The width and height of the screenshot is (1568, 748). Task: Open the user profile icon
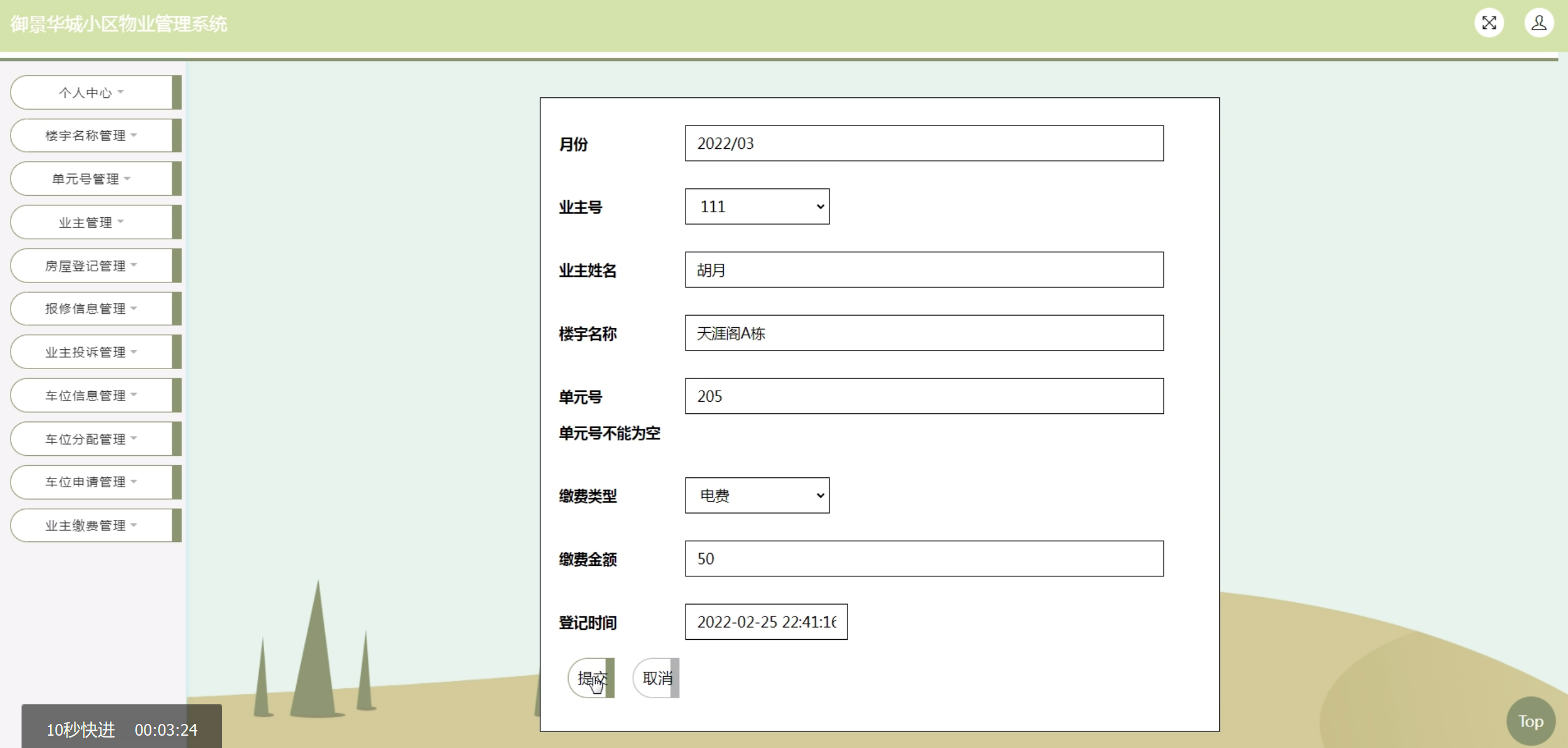1538,23
